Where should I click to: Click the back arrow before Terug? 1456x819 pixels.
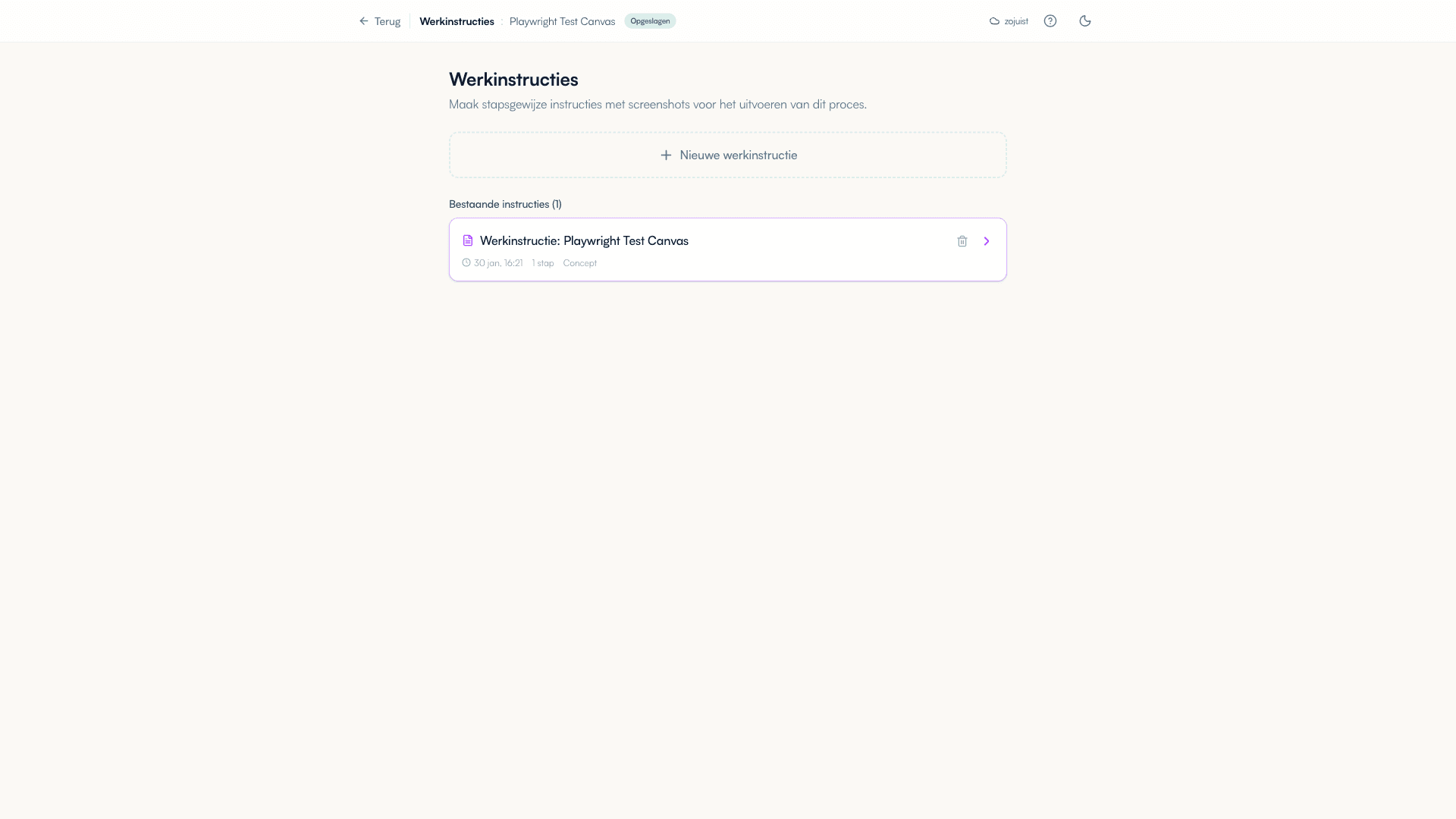pyautogui.click(x=362, y=21)
